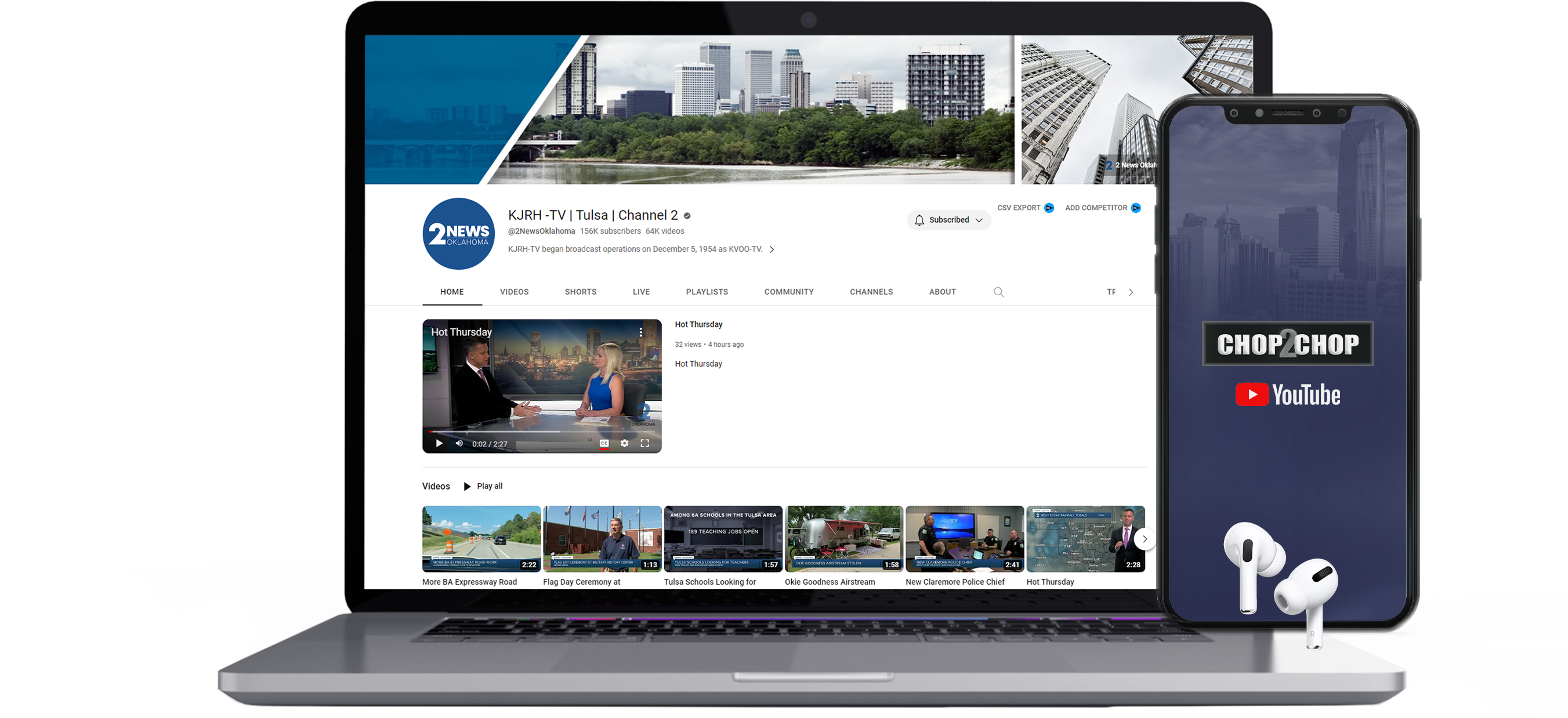Click the 2 News Oklahoma channel avatar
The width and height of the screenshot is (1568, 718).
pos(458,234)
